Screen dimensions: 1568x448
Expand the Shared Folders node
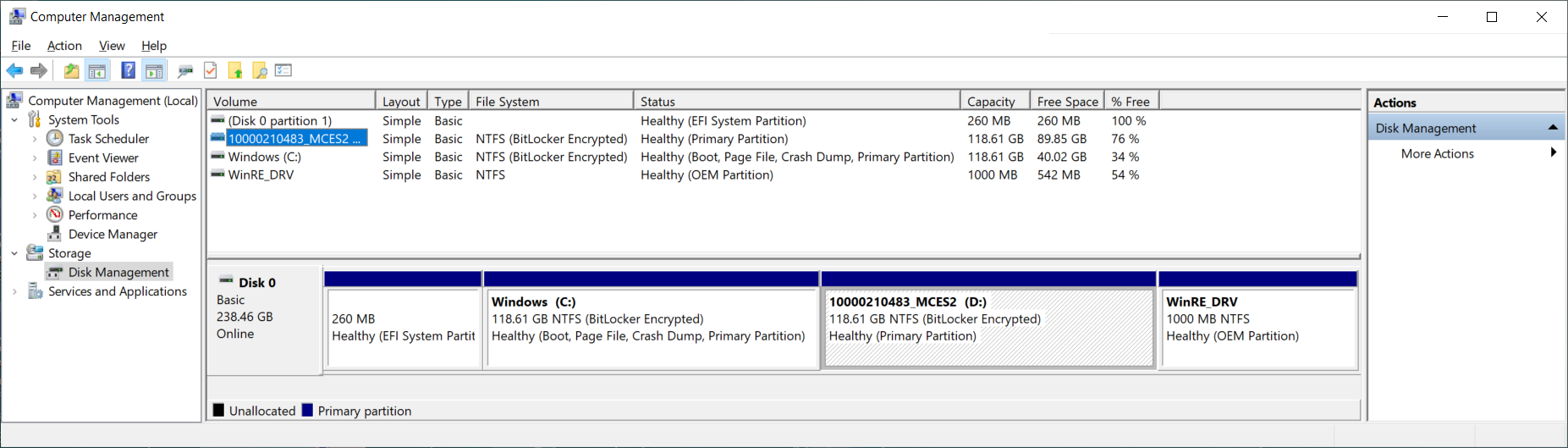pos(35,176)
